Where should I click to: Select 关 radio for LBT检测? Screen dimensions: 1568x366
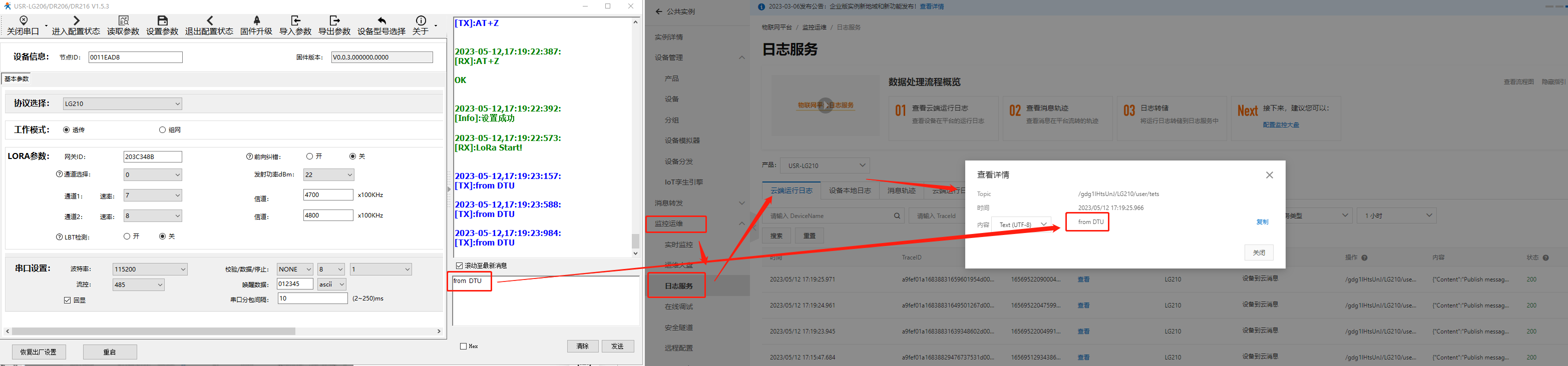[162, 236]
